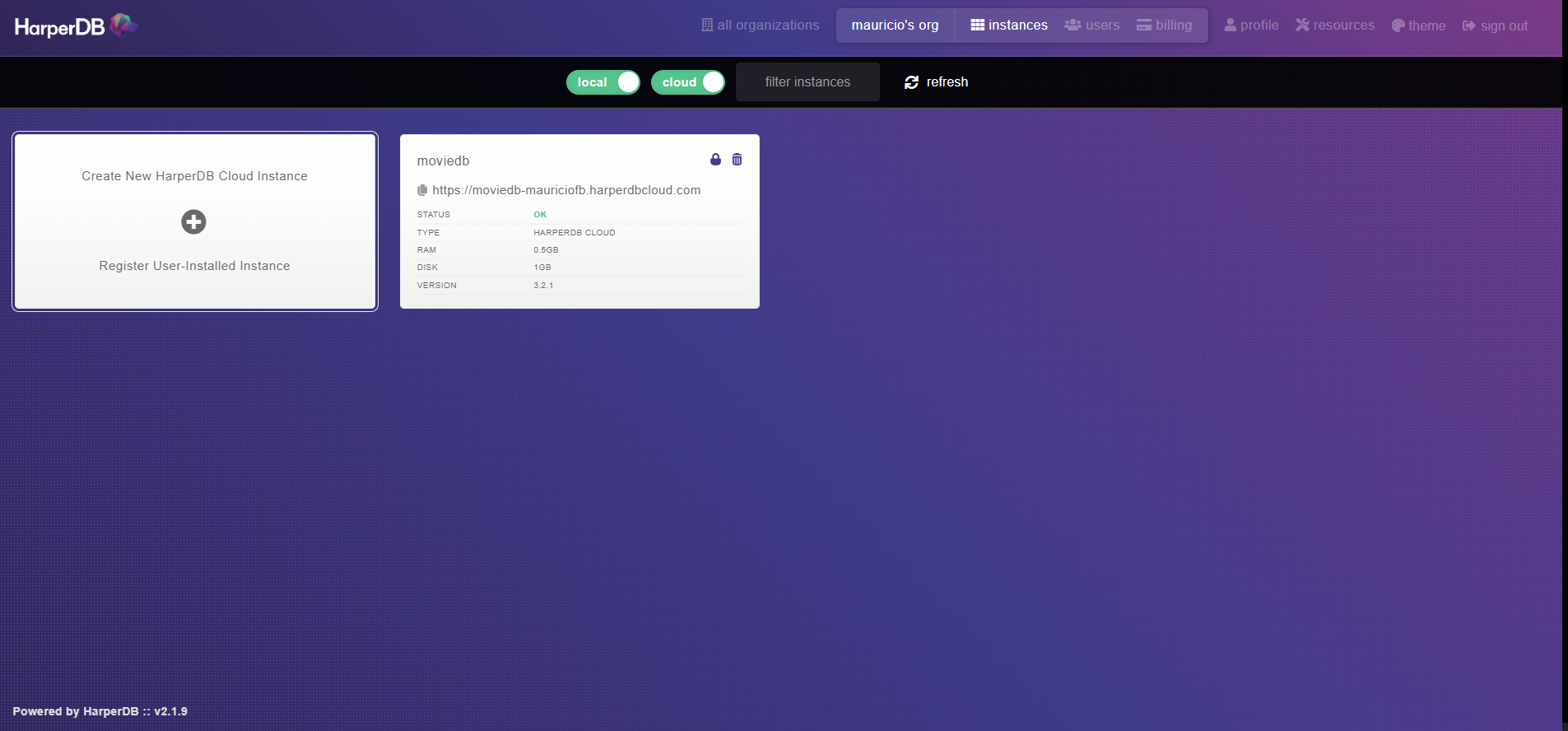Image resolution: width=1568 pixels, height=731 pixels.
Task: Click the moviedb instance URL text
Action: tap(566, 190)
